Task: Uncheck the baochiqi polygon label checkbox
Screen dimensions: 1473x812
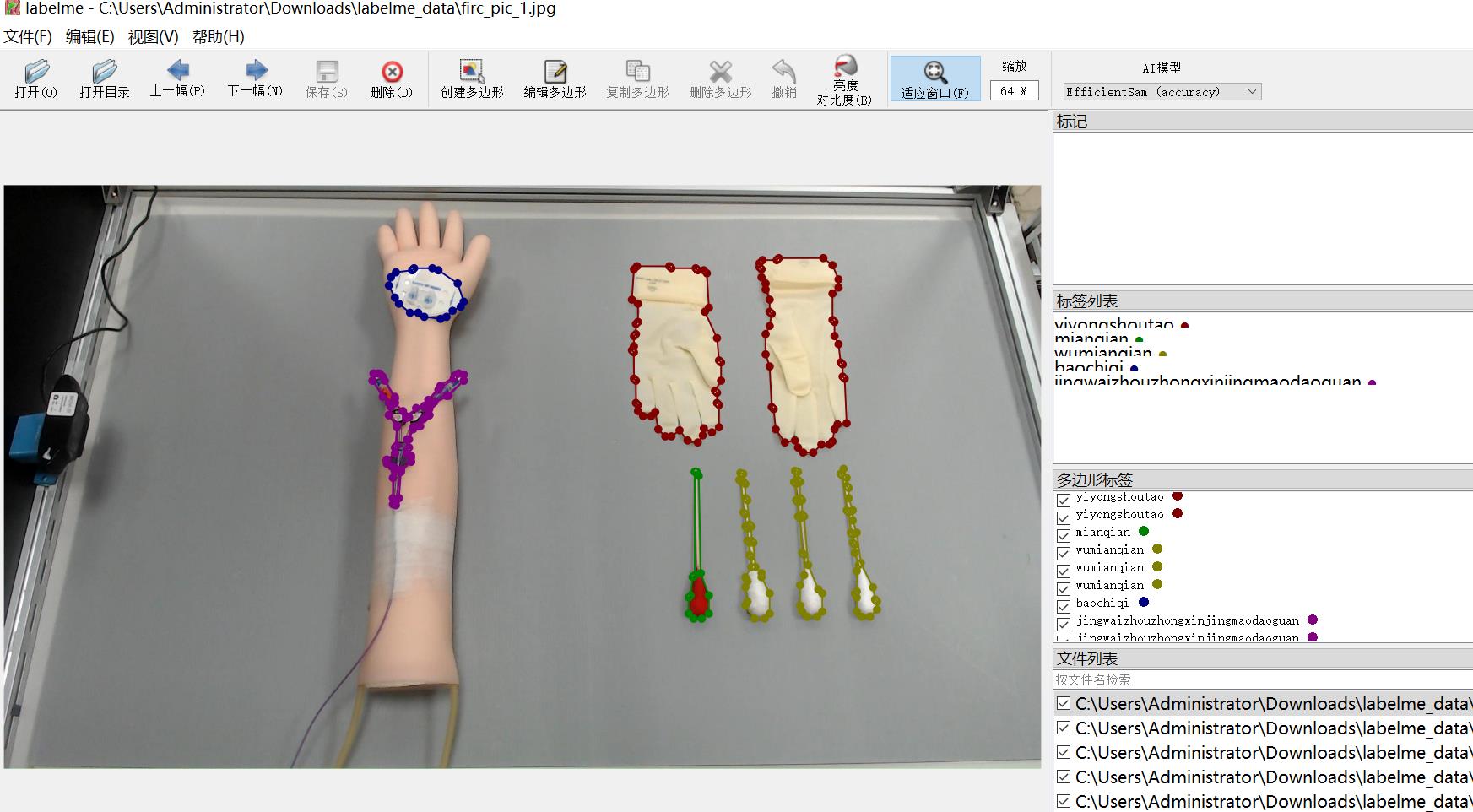Action: (x=1064, y=606)
